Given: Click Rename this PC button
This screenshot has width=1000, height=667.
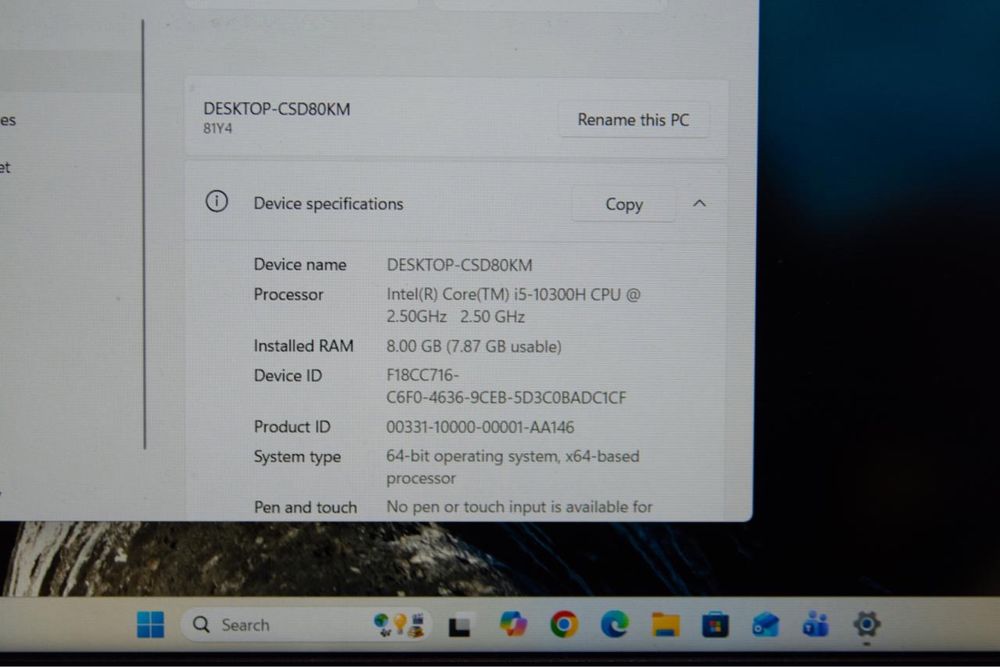Looking at the screenshot, I should [633, 120].
